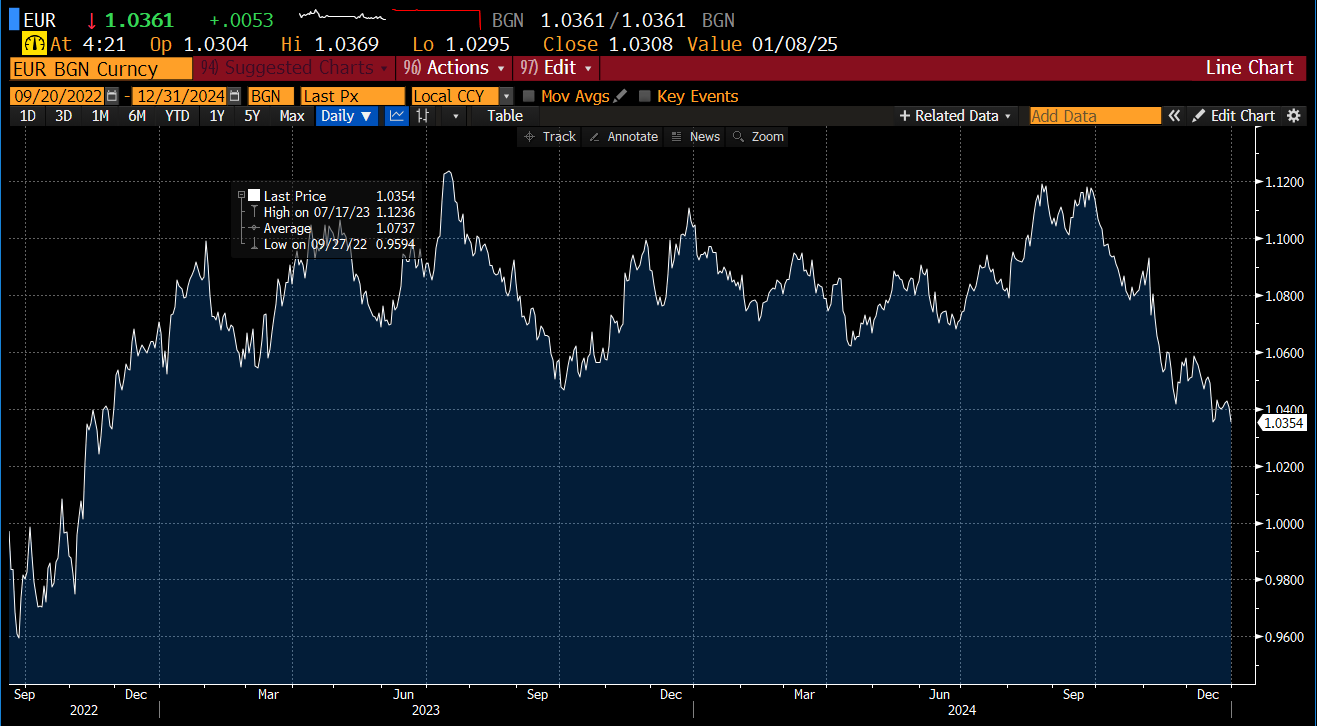Enable the Key Events checkbox

coord(645,96)
